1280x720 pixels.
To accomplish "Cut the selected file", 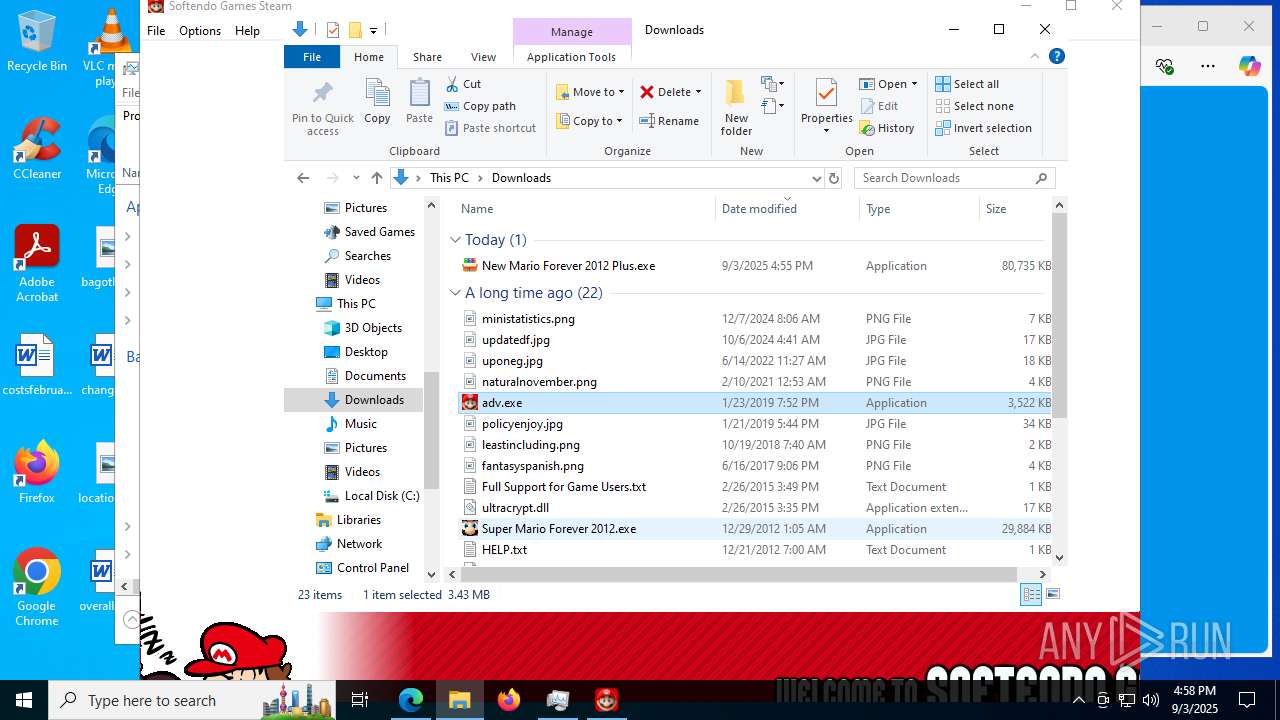I will tap(463, 84).
